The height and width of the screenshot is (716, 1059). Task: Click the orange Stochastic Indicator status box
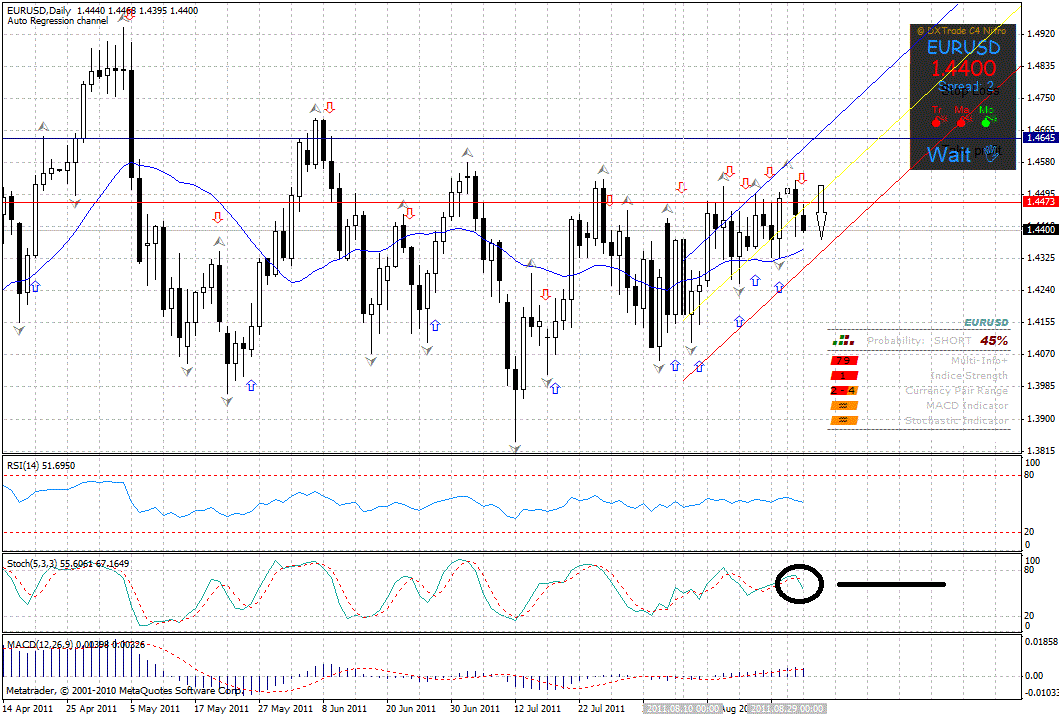tap(844, 420)
